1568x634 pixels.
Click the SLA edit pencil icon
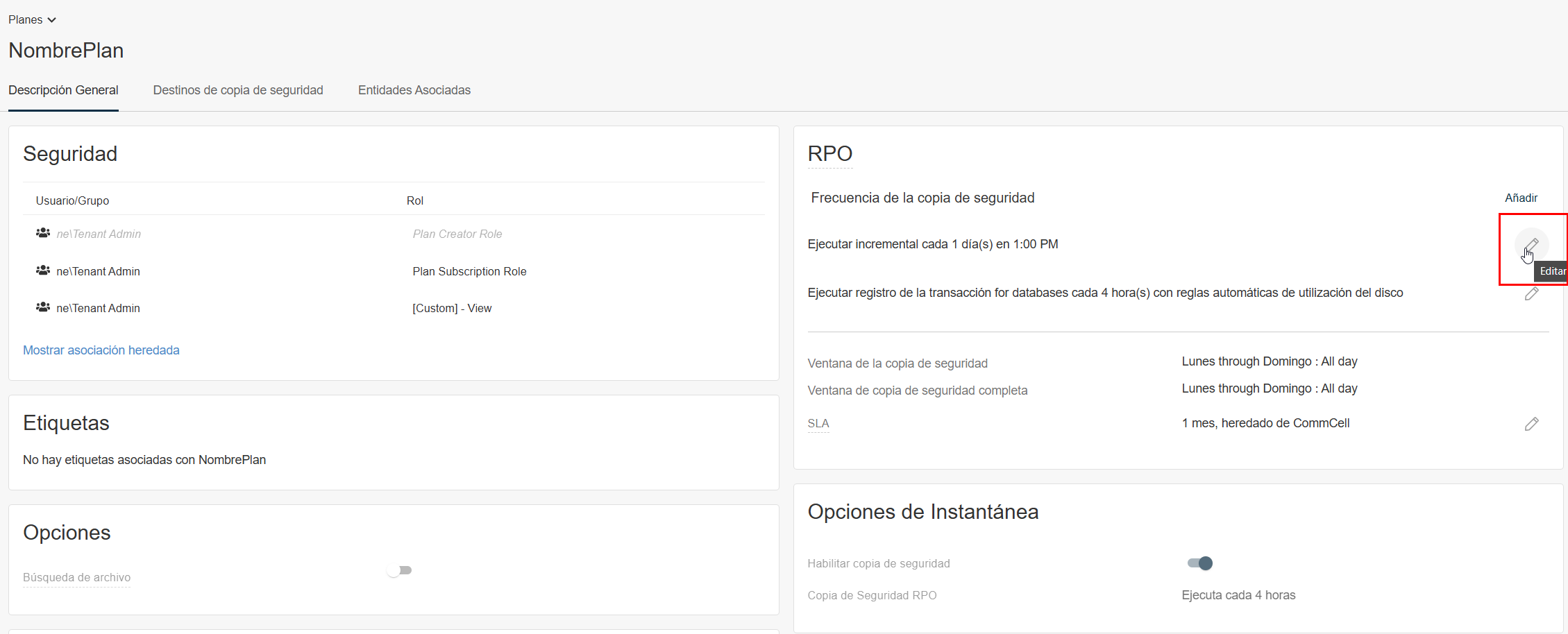(x=1531, y=424)
